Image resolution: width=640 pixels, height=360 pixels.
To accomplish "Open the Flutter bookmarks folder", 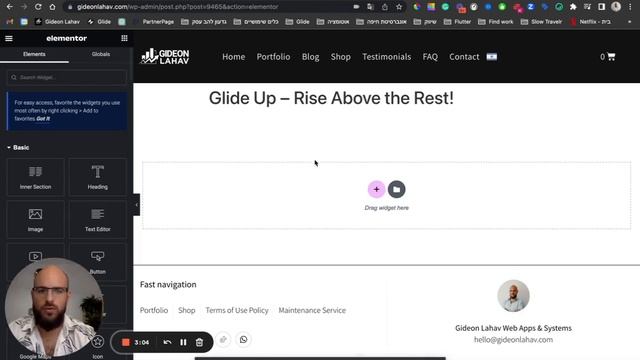I will (458, 22).
